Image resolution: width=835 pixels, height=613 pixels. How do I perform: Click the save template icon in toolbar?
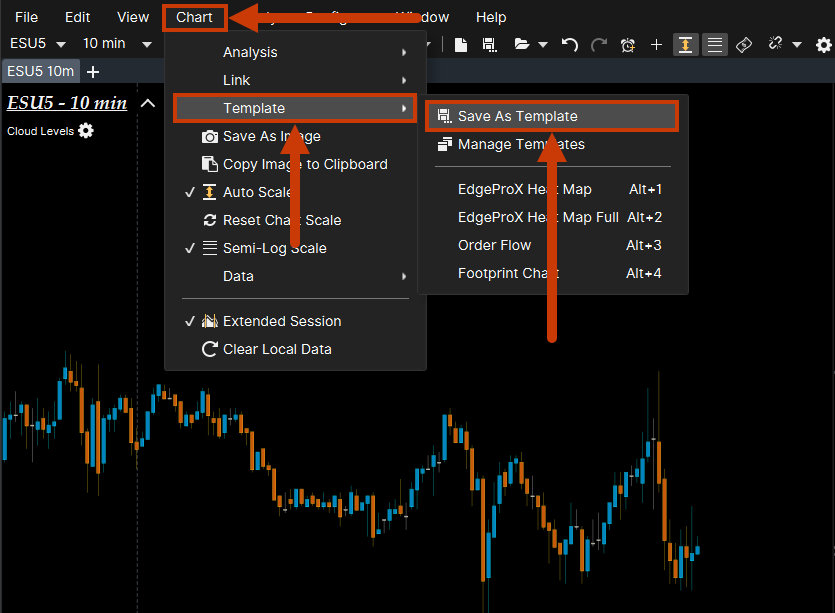(x=489, y=45)
